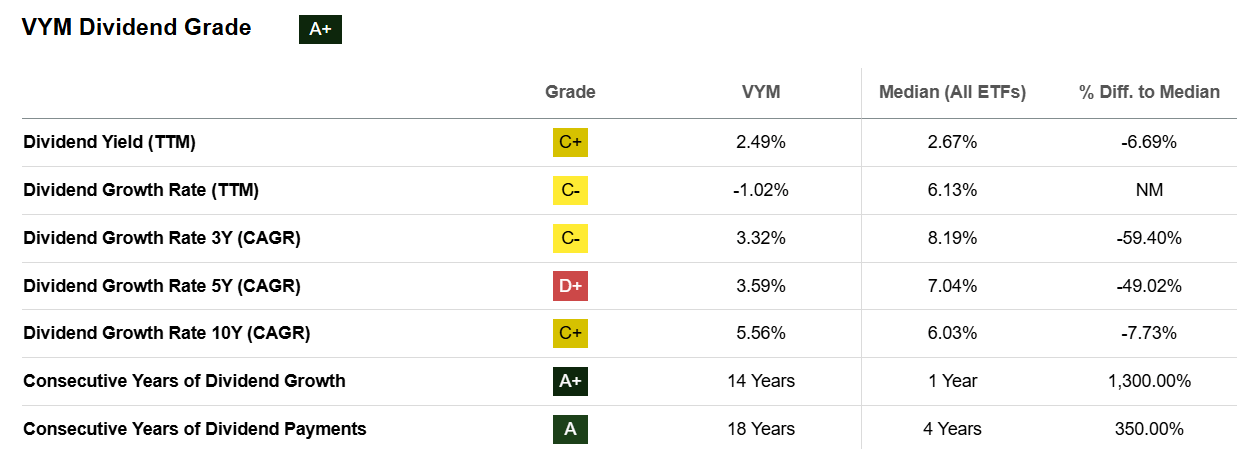This screenshot has width=1237, height=449.
Task: Open Consecutive Years of Dividend Growth label
Action: coord(184,381)
